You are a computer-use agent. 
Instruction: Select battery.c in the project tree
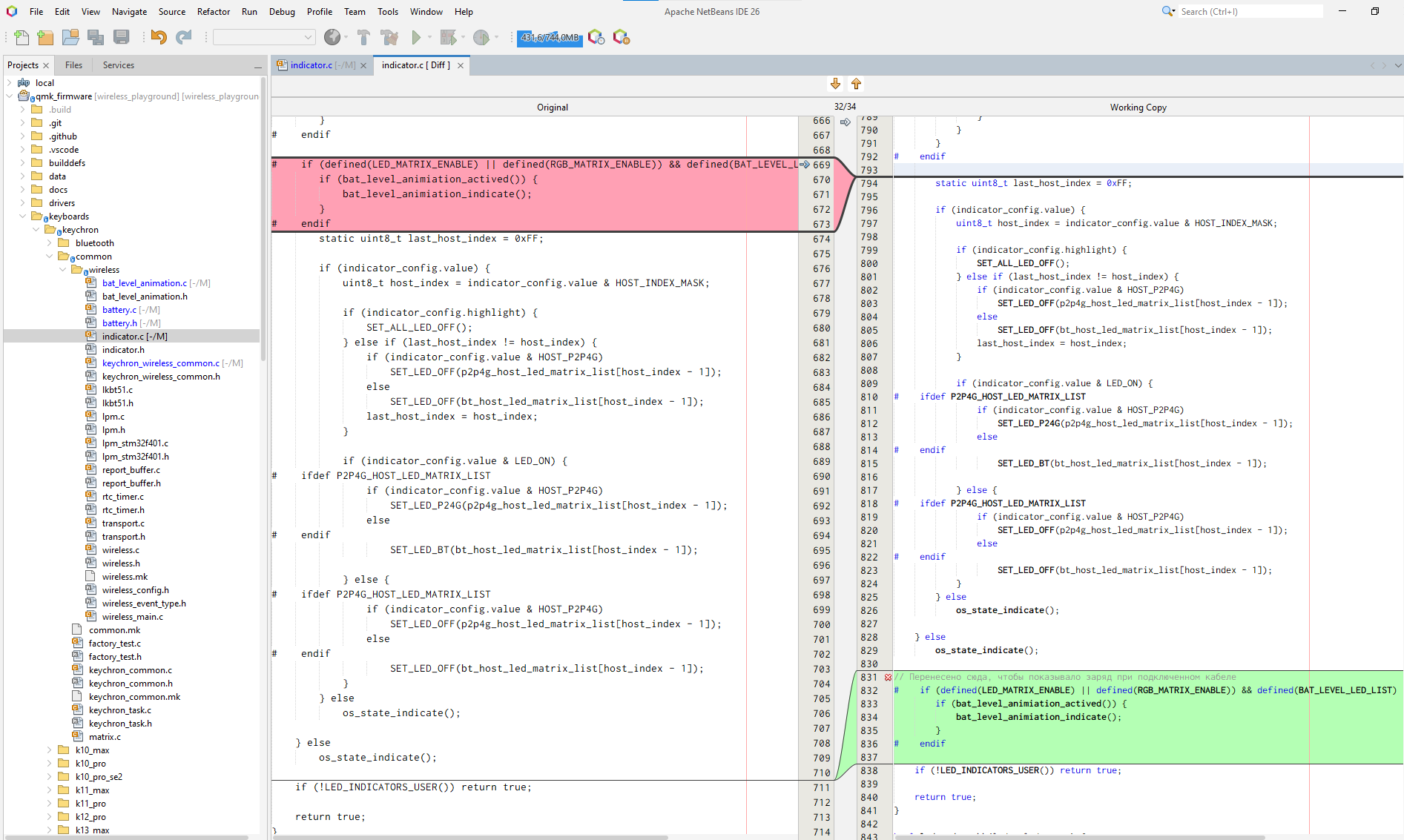119,310
